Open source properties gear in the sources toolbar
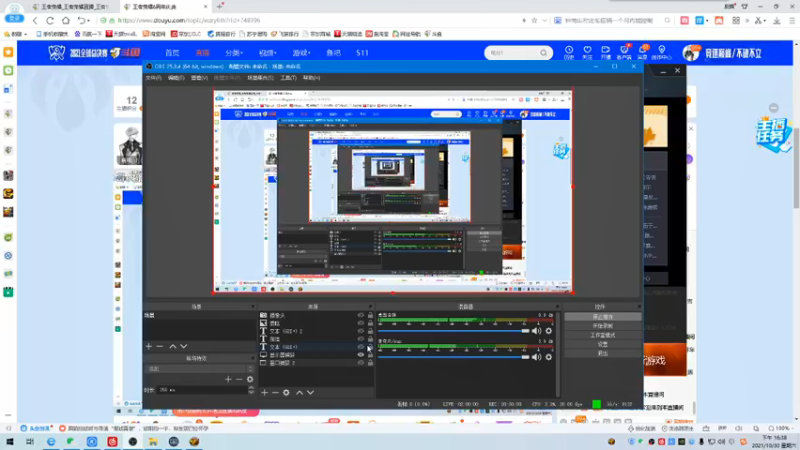Screen dimensions: 800x450 (286, 392)
